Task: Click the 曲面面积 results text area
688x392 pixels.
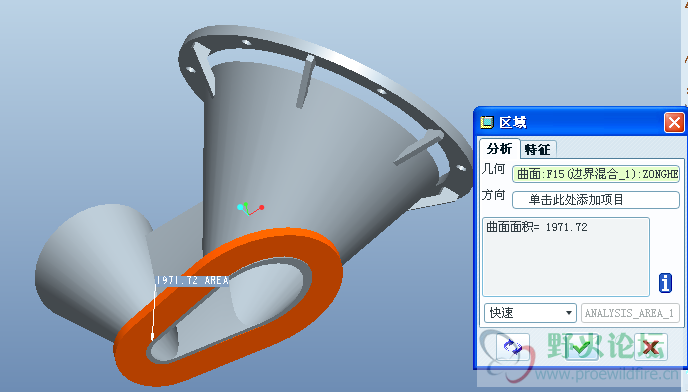Action: point(566,257)
